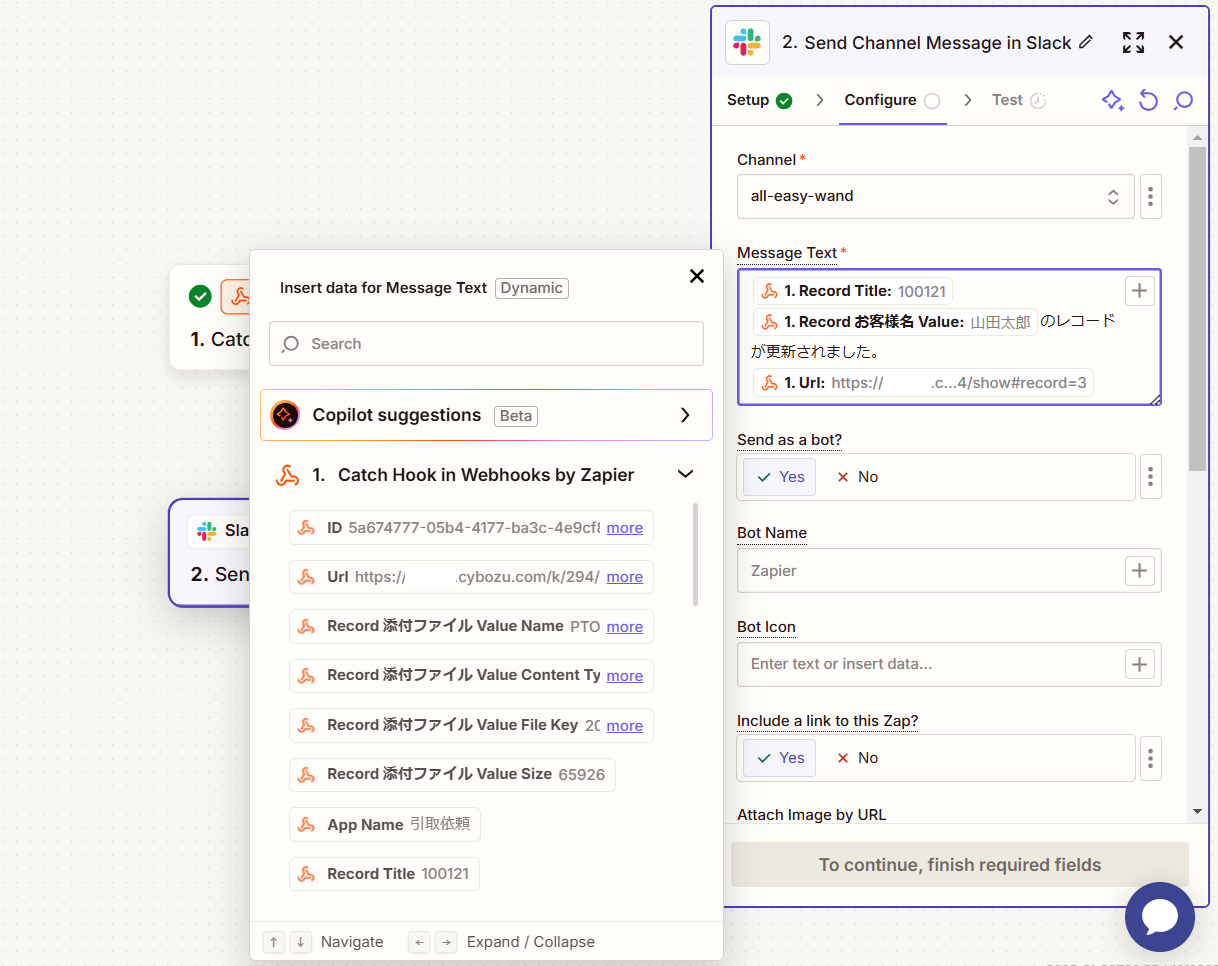Switch to the Test tab
This screenshot has height=966, width=1218.
click(1019, 100)
